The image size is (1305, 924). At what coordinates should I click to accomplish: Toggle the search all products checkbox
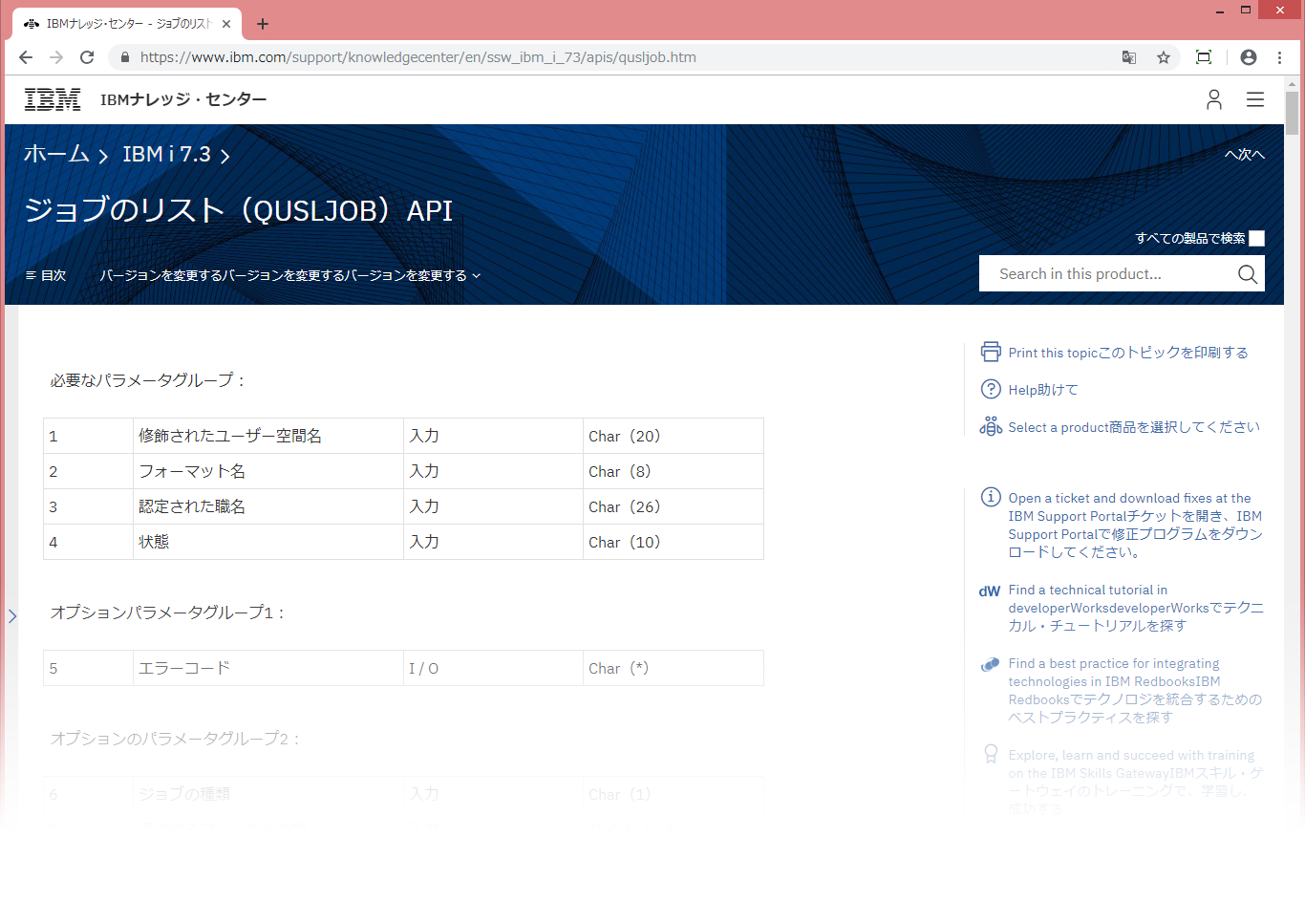[x=1256, y=239]
